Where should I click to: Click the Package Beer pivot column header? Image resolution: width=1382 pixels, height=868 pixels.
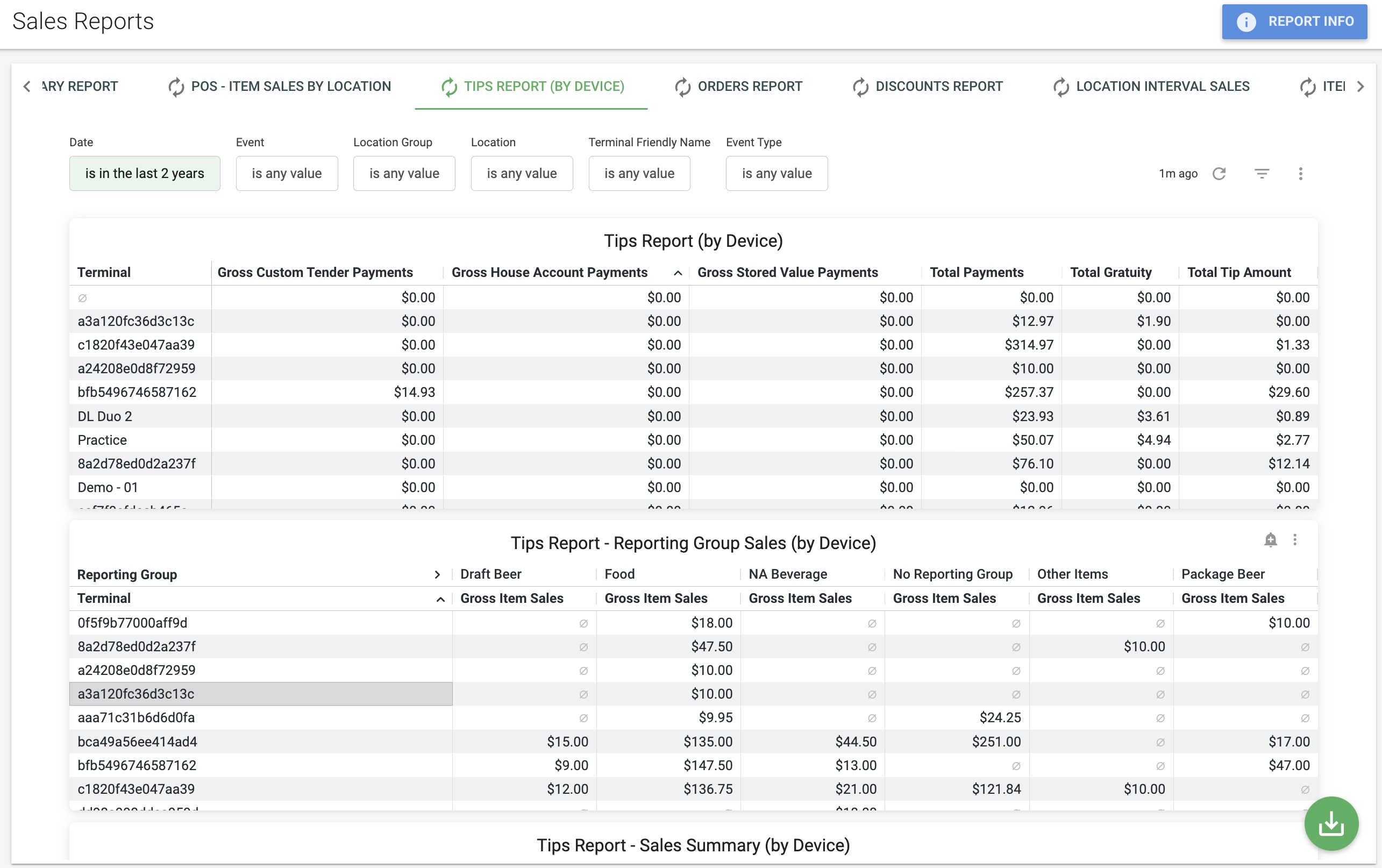[1223, 574]
